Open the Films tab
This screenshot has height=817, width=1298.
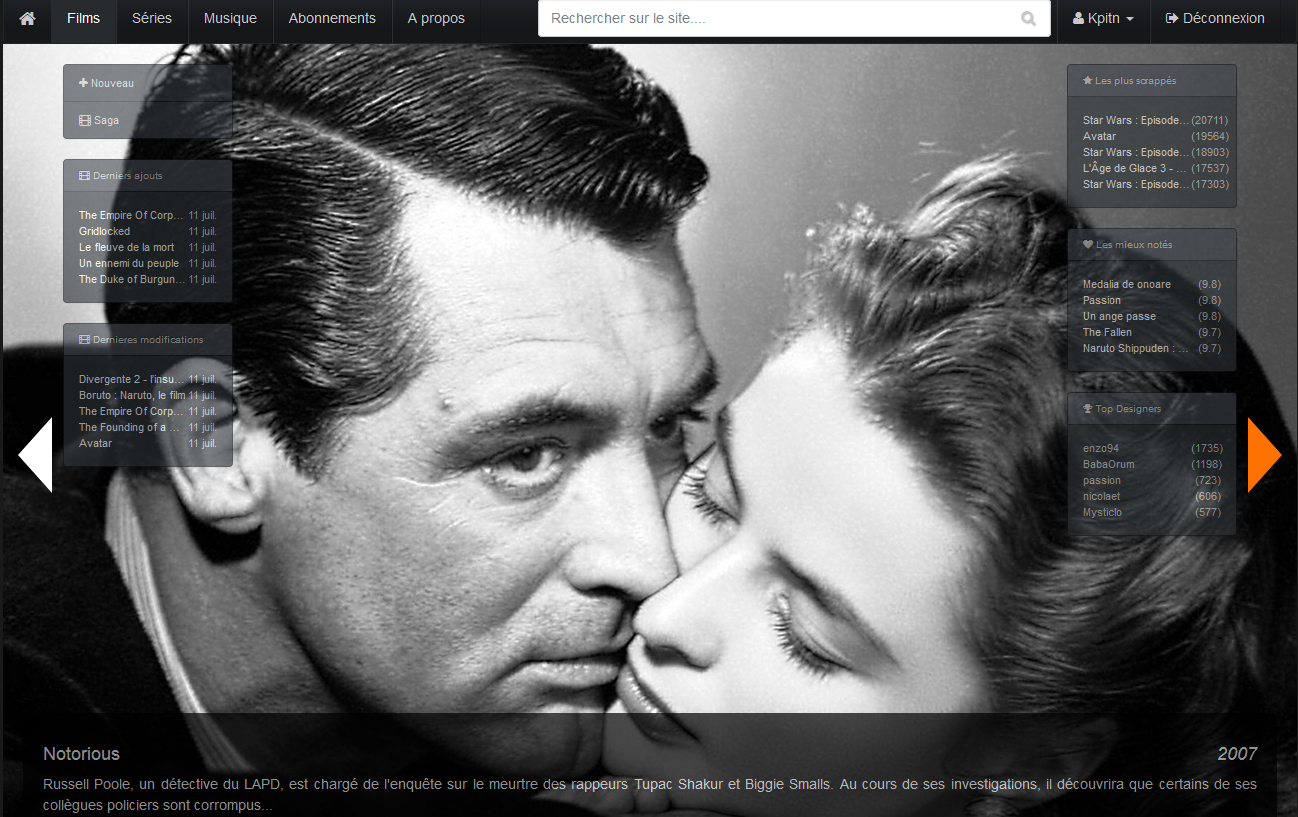coord(83,18)
